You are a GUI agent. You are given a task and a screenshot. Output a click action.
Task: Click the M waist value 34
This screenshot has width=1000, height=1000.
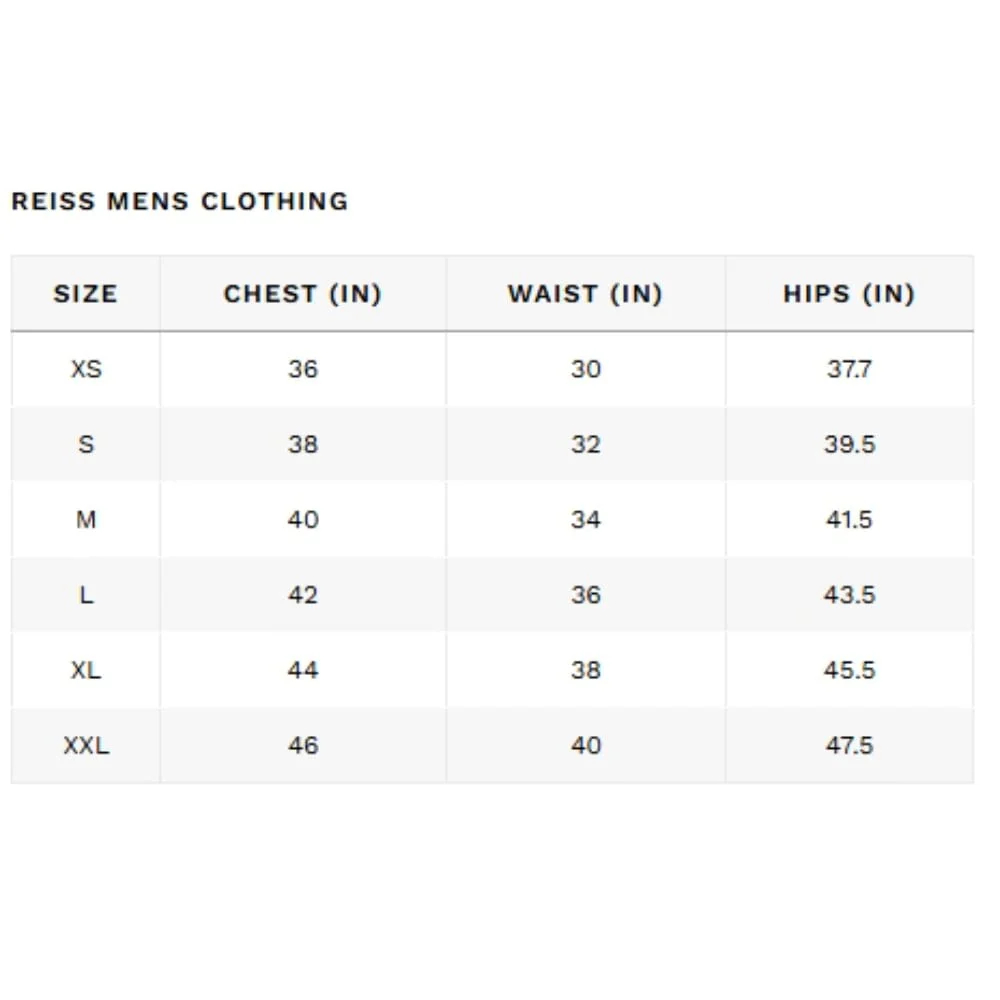coord(585,520)
